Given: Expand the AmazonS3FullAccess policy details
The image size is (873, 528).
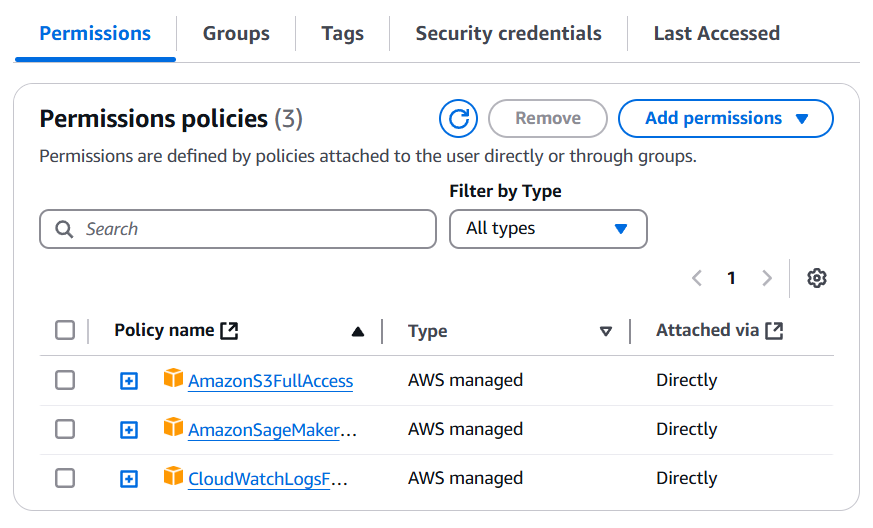Looking at the screenshot, I should point(129,381).
